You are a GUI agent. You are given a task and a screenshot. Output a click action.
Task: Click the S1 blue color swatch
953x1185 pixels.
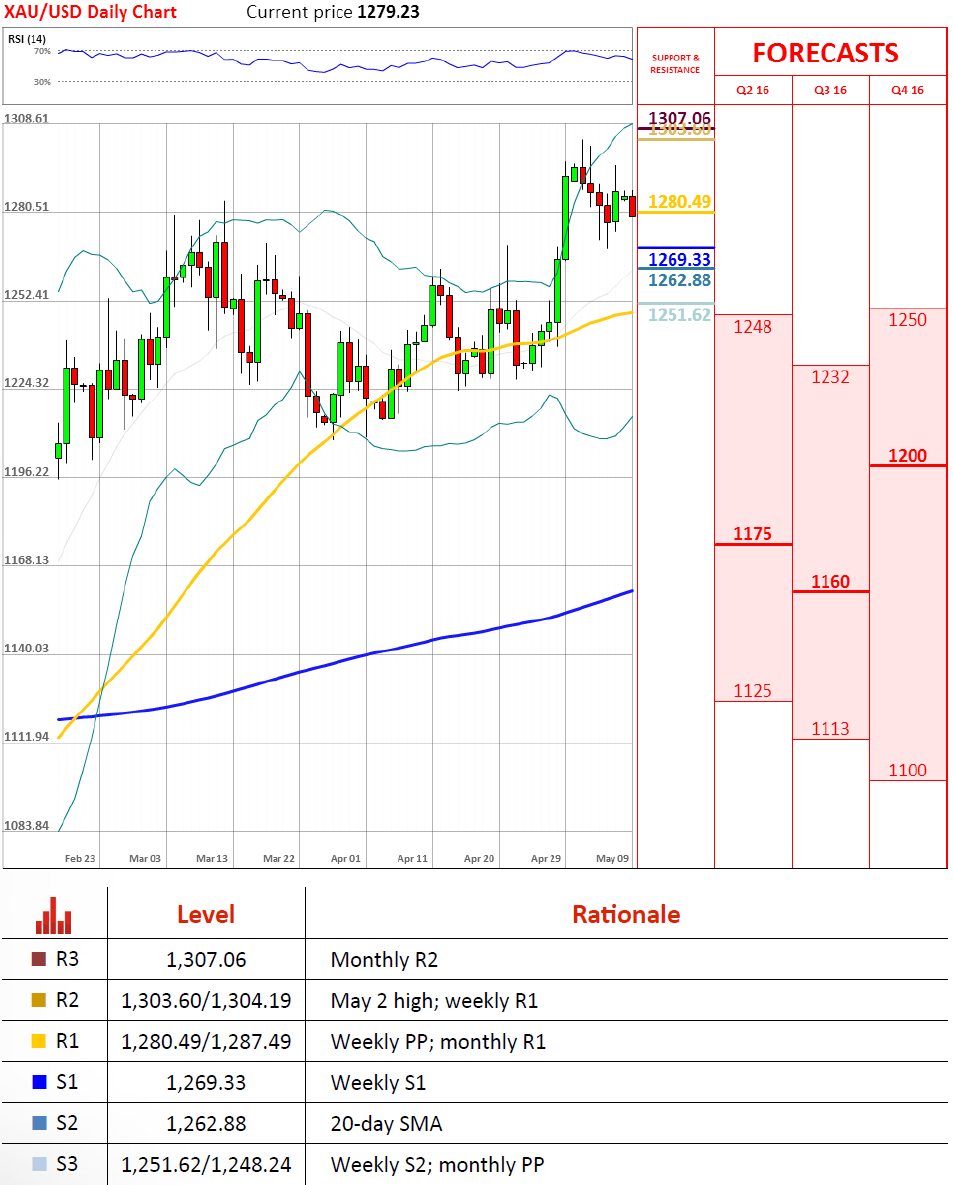point(39,1081)
